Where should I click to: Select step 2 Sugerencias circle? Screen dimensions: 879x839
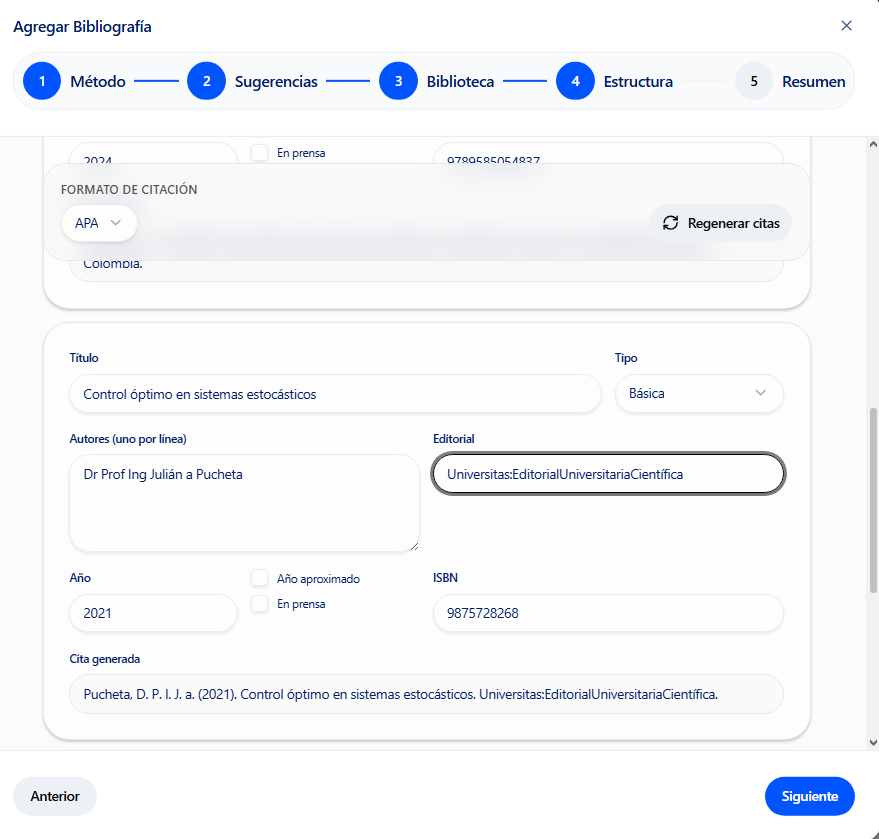click(x=206, y=82)
